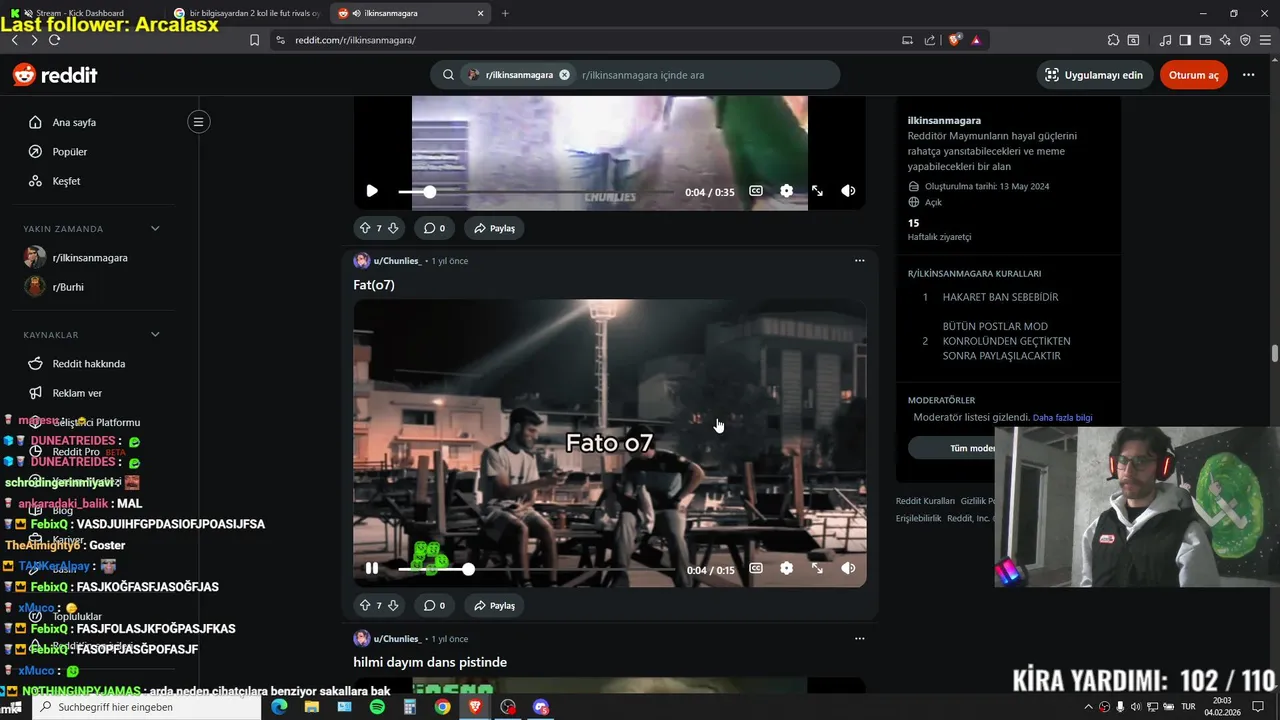The width and height of the screenshot is (1280, 720).
Task: Enter fullscreen on top video
Action: tap(817, 191)
